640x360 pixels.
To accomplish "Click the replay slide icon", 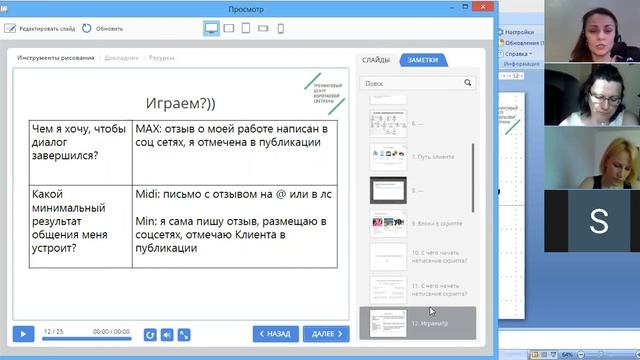I will pyautogui.click(x=150, y=335).
